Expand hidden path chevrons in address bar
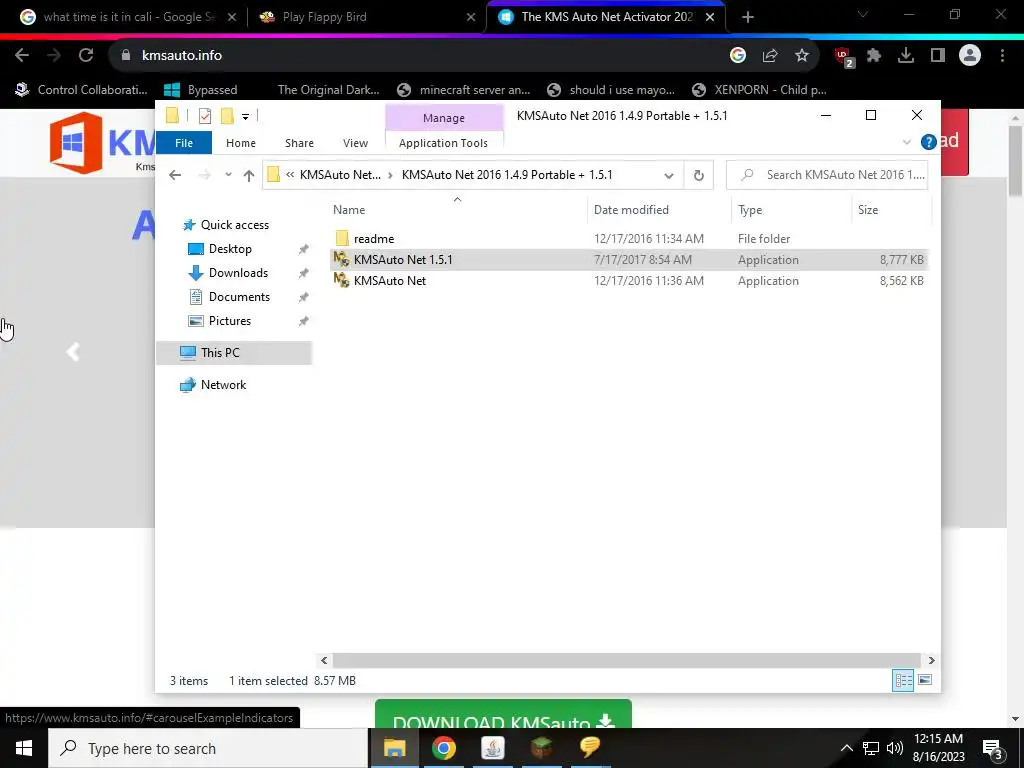Viewport: 1024px width, 768px height. pyautogui.click(x=290, y=175)
